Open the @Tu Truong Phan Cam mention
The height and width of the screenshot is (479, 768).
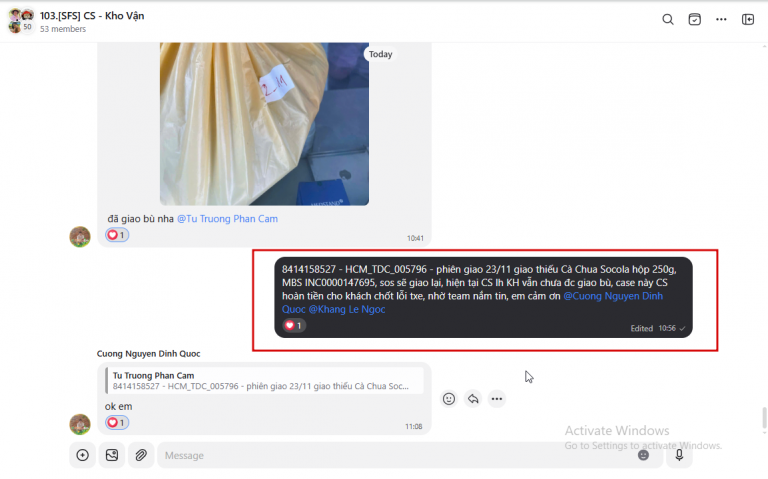(x=227, y=219)
